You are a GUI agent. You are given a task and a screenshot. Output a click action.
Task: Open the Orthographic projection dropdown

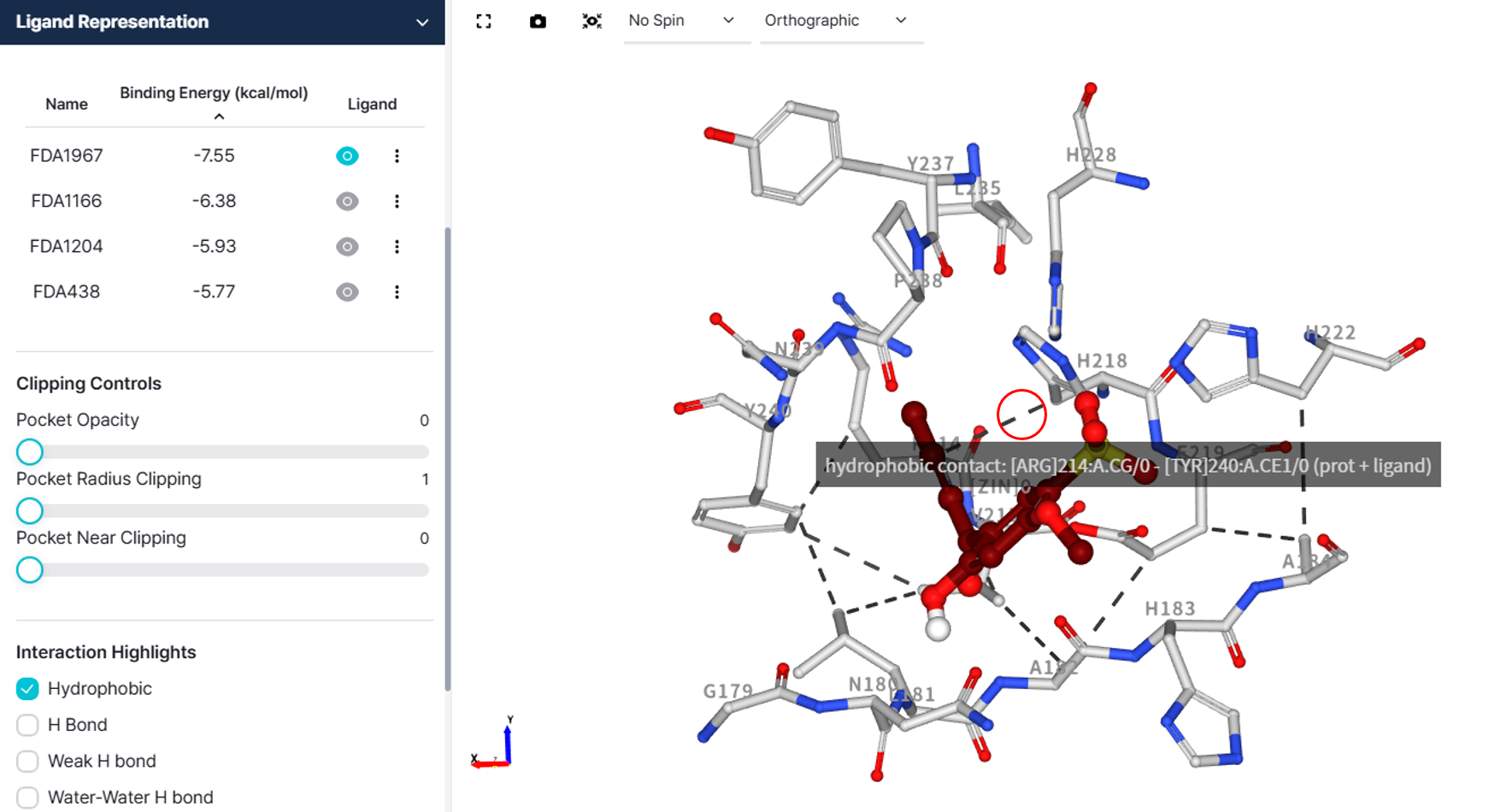click(x=834, y=21)
